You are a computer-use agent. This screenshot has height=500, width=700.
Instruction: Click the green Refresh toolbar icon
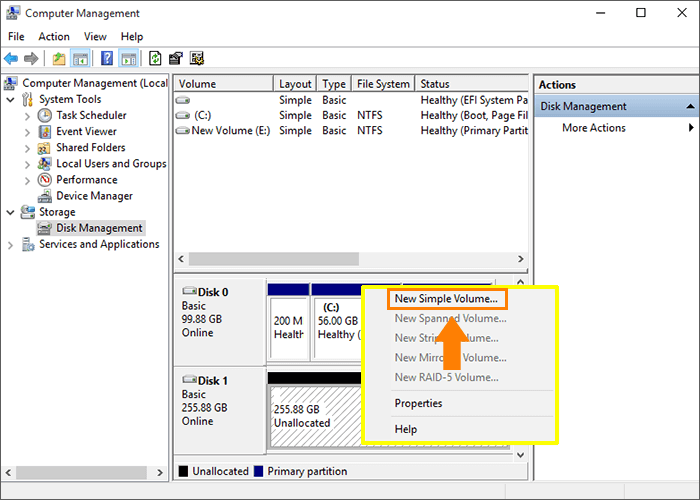tap(155, 58)
